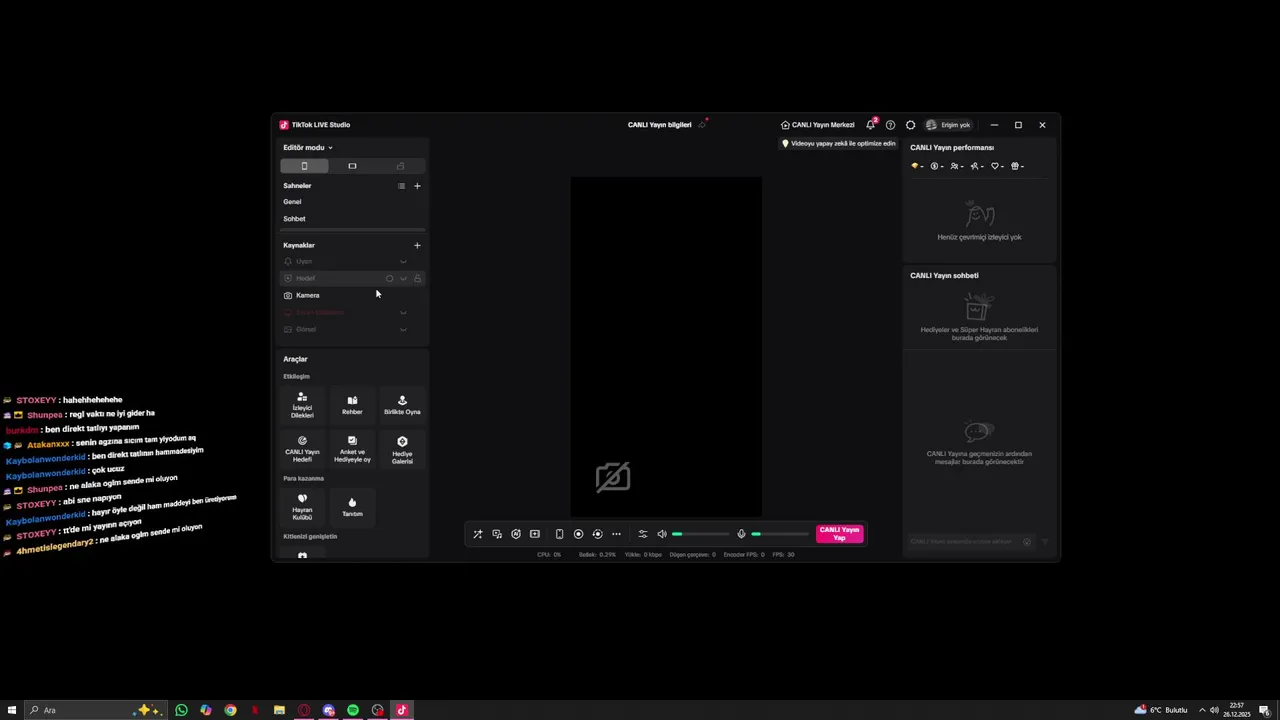Viewport: 1280px width, 720px height.
Task: Toggle the lock on Hedef source
Action: [417, 278]
